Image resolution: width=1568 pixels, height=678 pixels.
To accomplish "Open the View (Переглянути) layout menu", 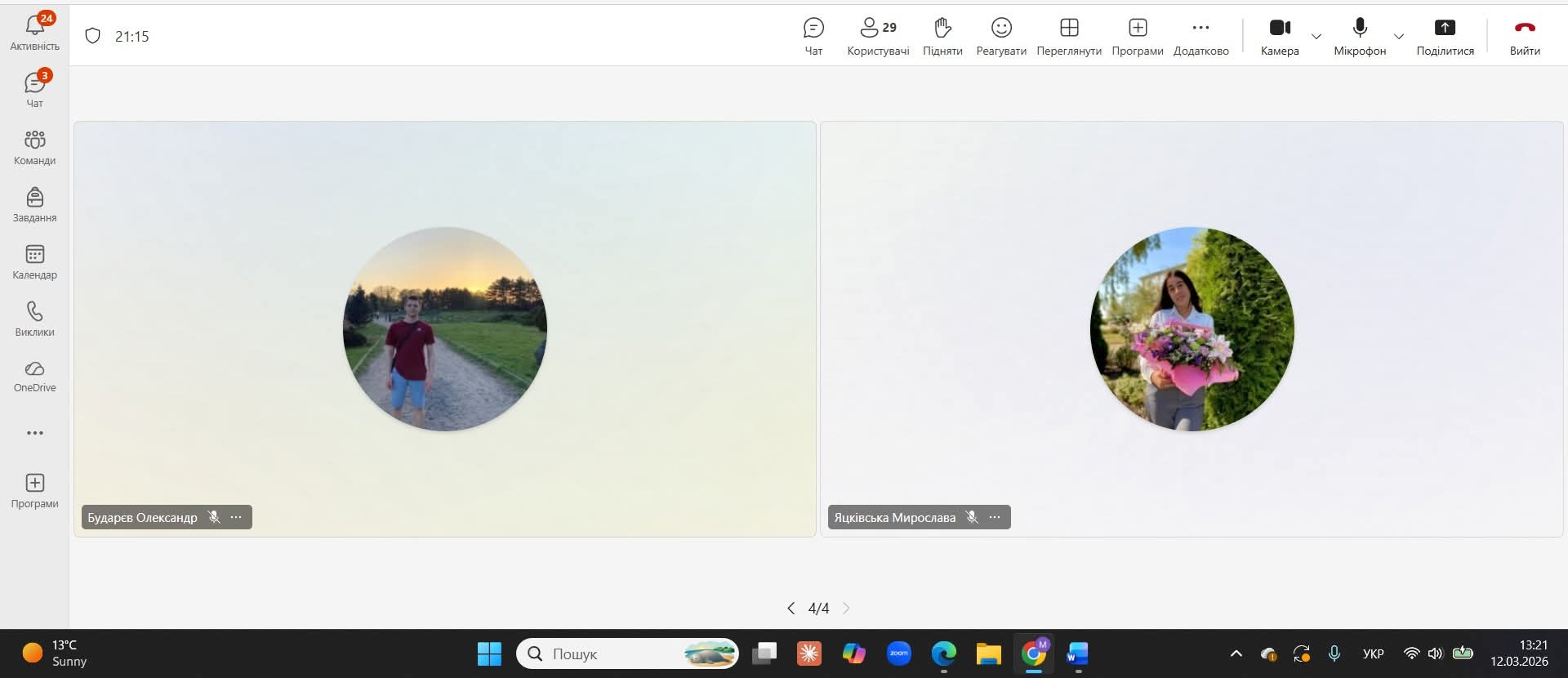I will pos(1069,36).
